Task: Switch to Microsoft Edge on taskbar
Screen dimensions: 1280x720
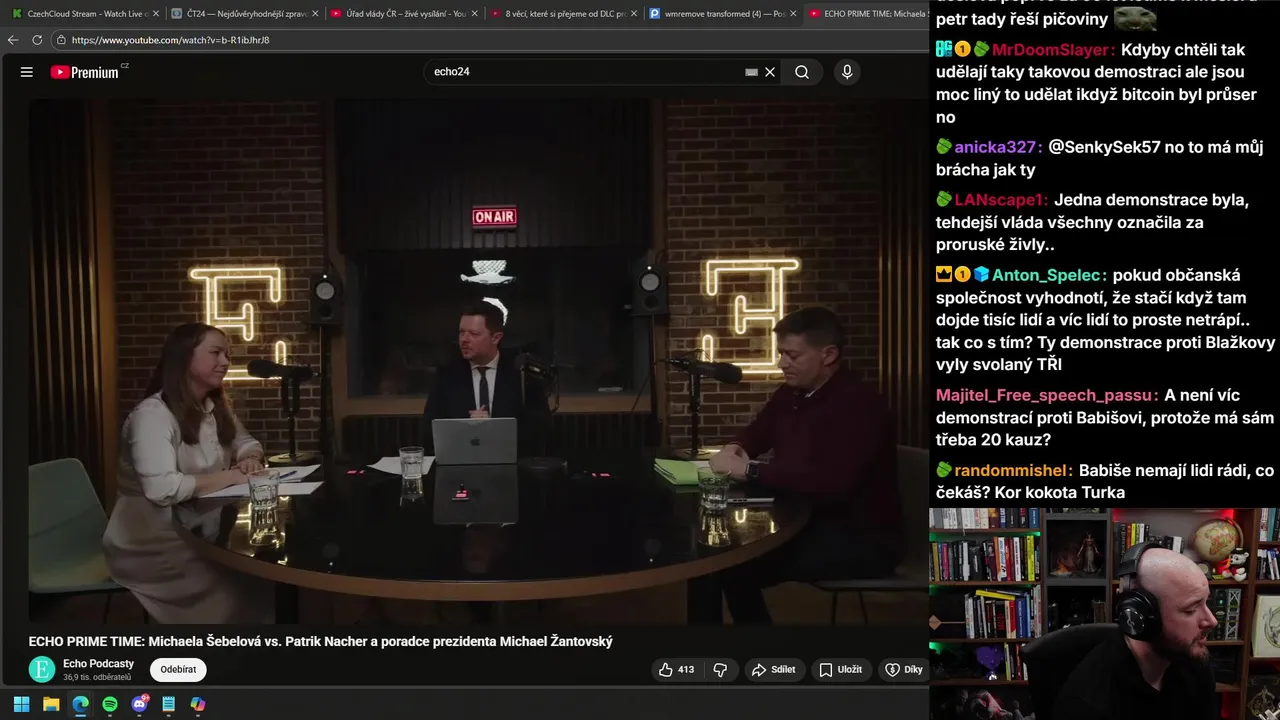Action: pyautogui.click(x=80, y=704)
